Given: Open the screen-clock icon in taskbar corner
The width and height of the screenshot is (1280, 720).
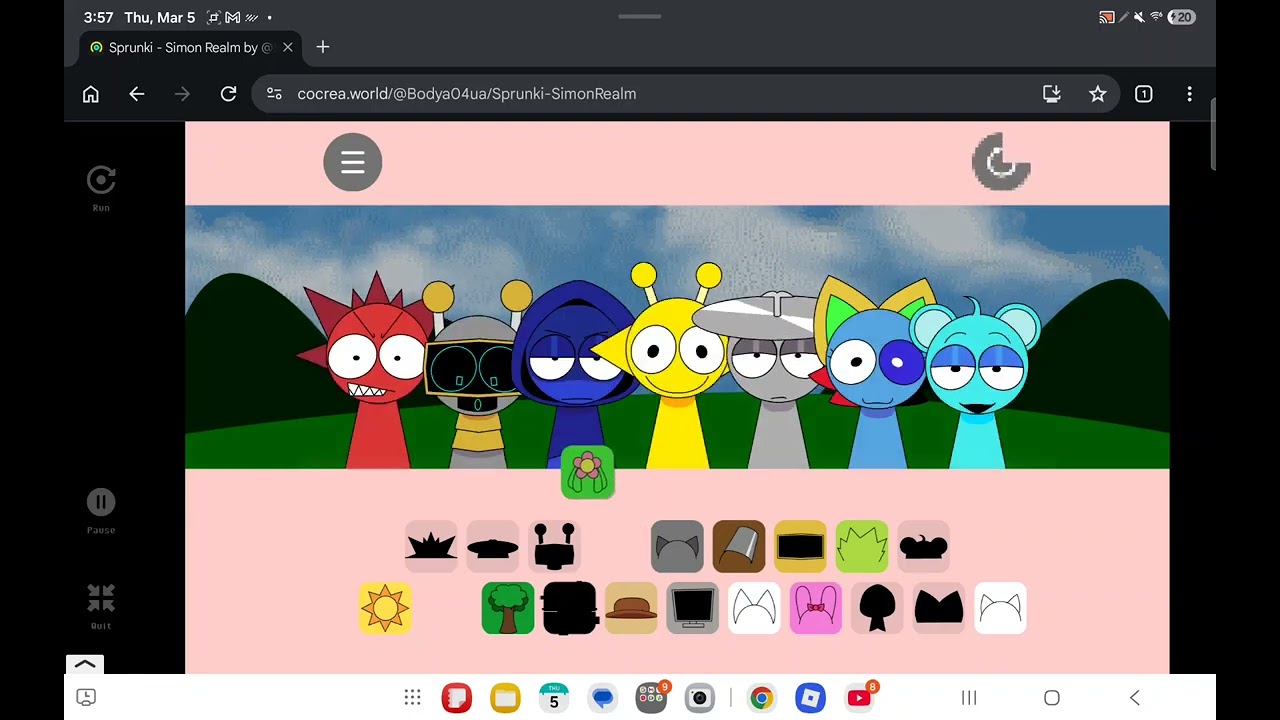Looking at the screenshot, I should point(86,697).
